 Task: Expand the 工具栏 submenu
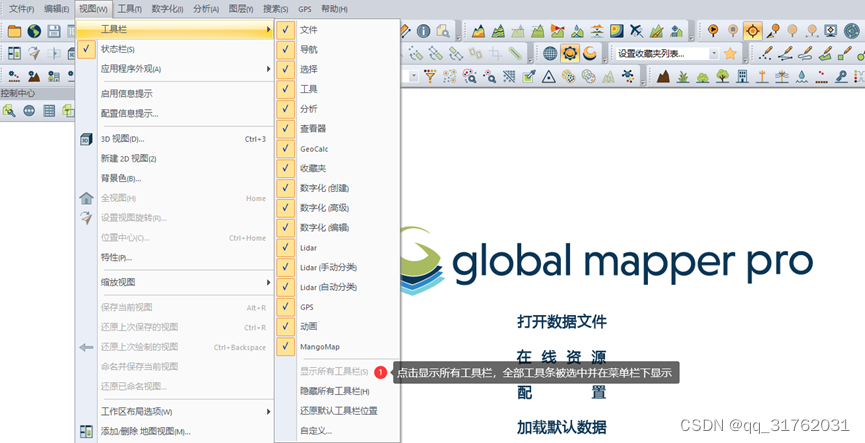(174, 29)
